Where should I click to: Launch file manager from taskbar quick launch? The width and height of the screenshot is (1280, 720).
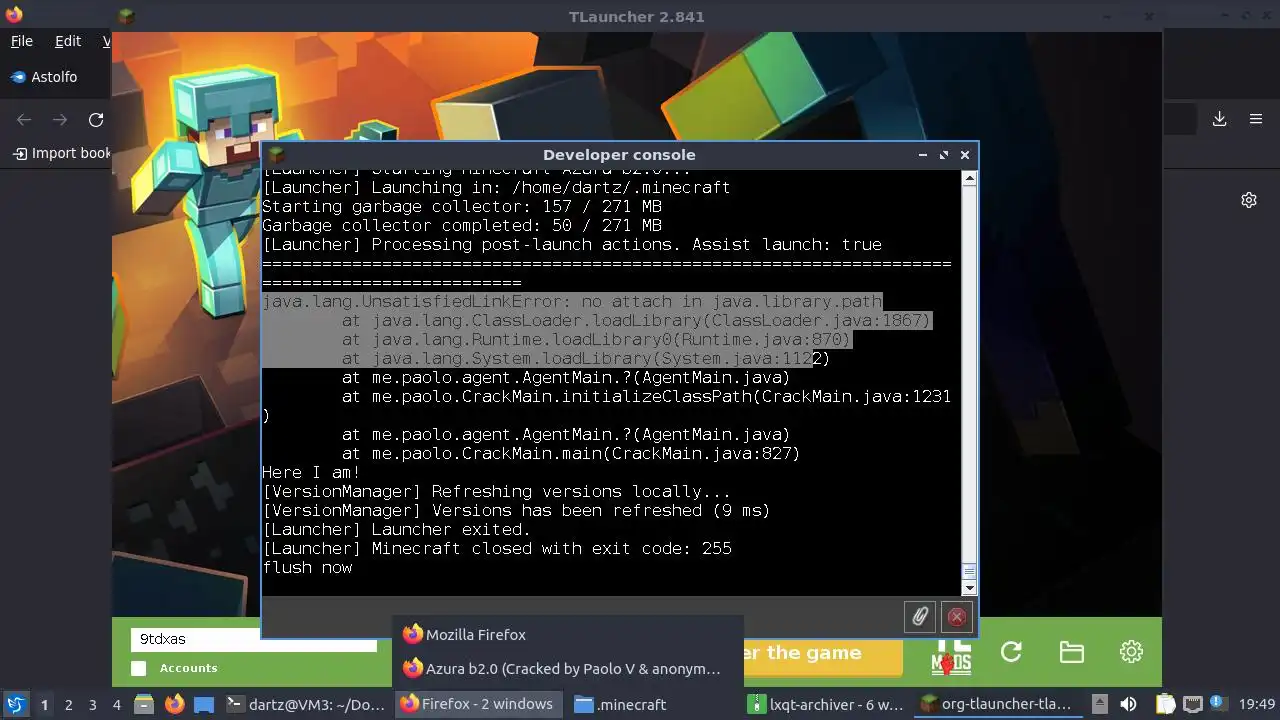(x=144, y=704)
